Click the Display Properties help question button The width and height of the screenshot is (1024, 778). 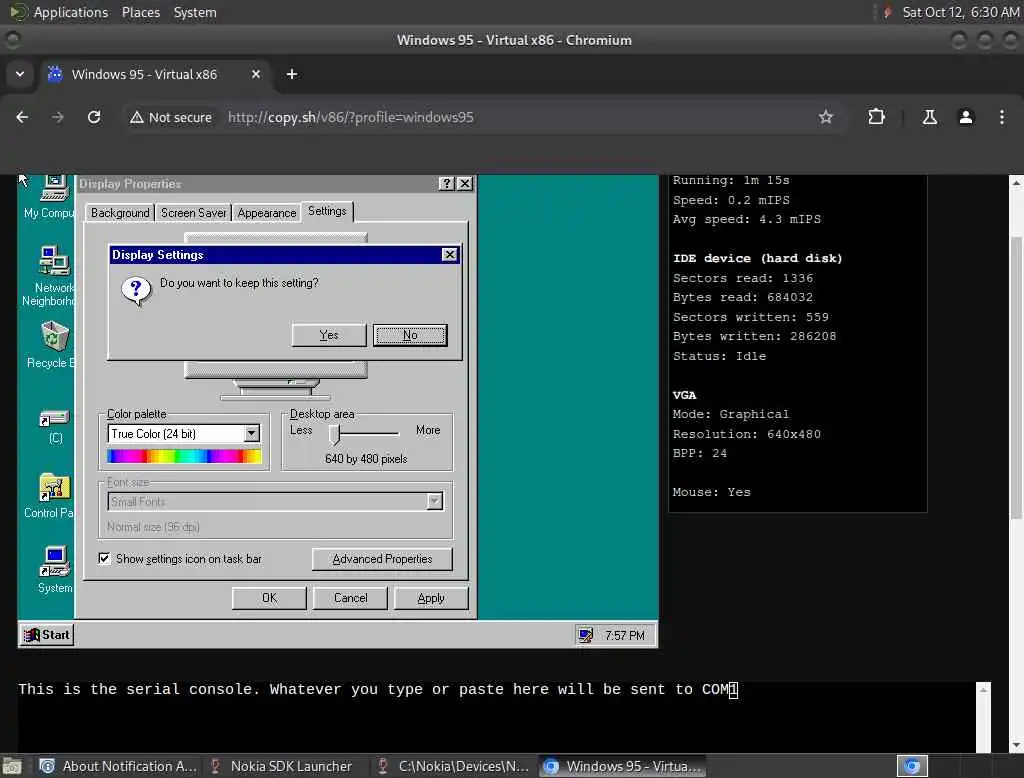[x=446, y=184]
